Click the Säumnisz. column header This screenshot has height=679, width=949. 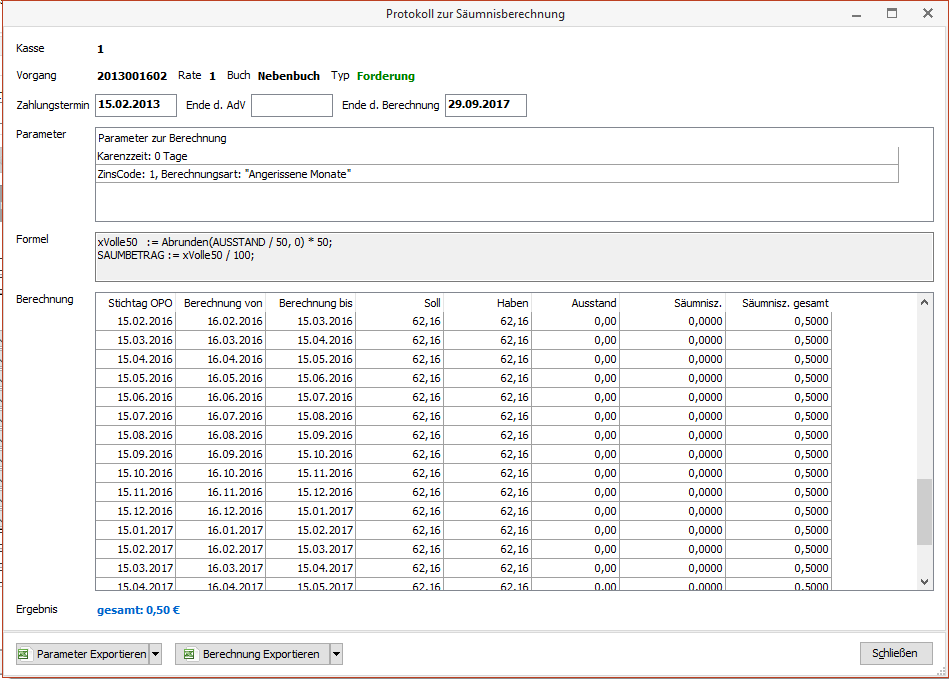[x=672, y=303]
